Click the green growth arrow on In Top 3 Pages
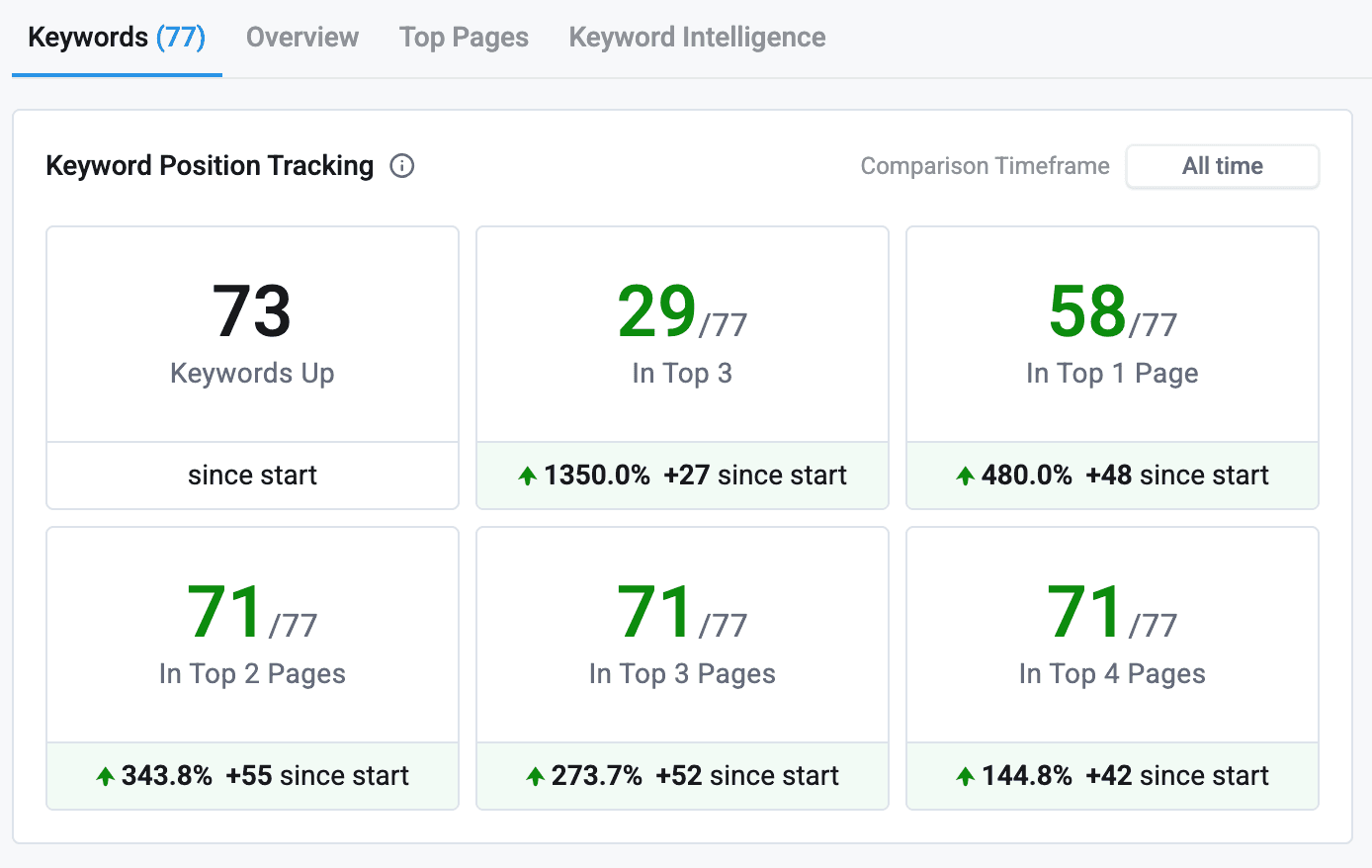This screenshot has width=1372, height=868. [x=534, y=775]
